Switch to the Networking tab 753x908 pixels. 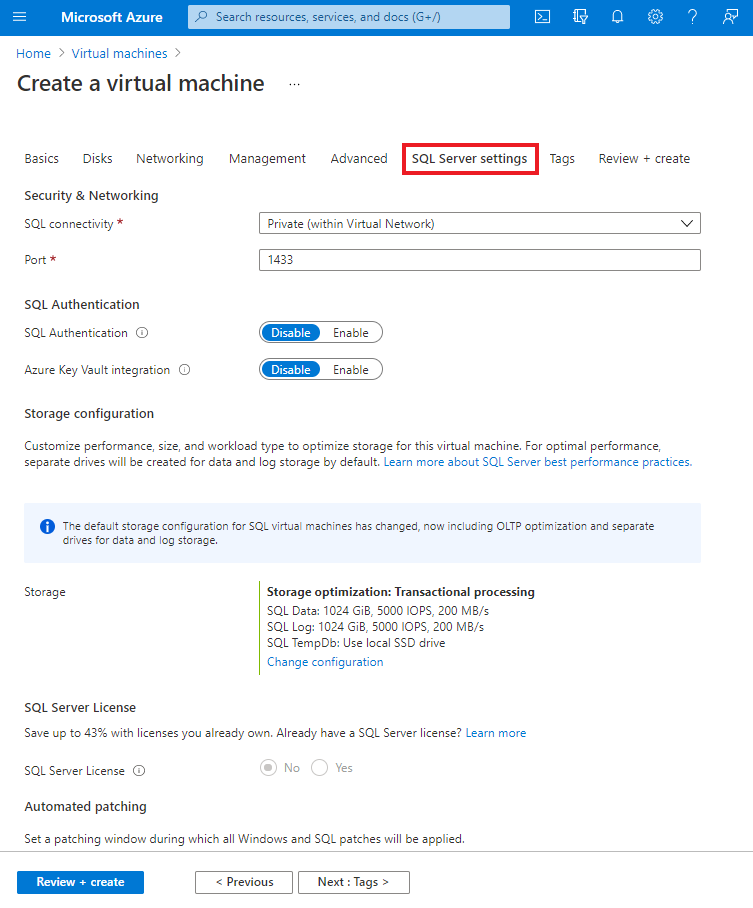tap(170, 159)
